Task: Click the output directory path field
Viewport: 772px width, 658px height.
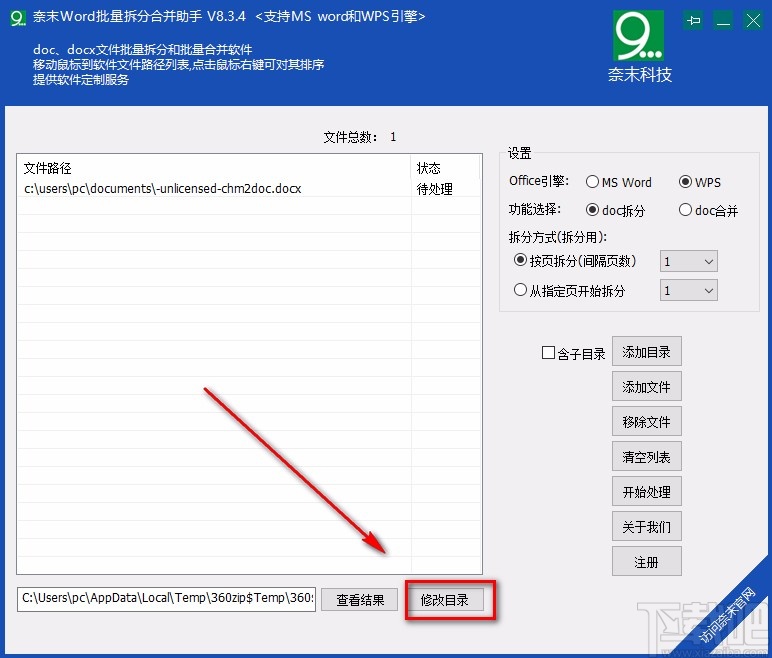Action: (166, 599)
